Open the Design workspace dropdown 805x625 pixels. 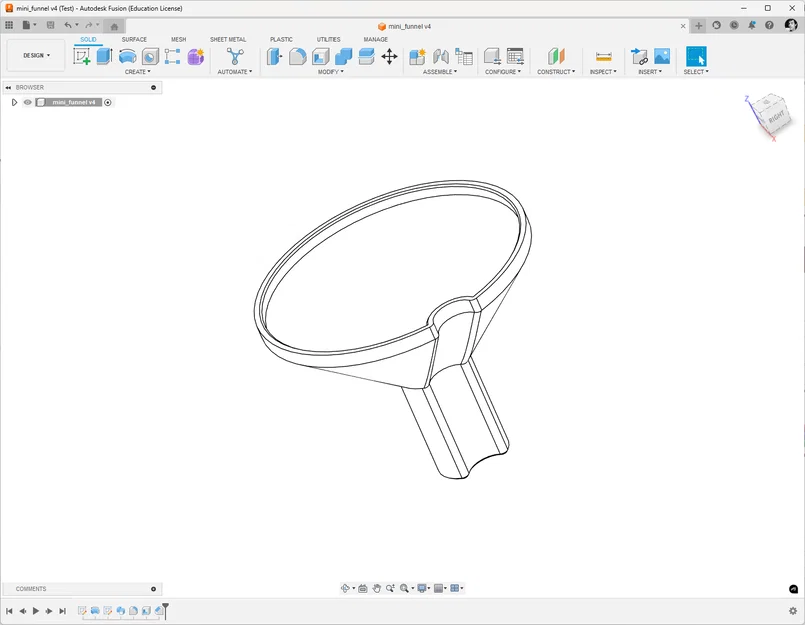(x=36, y=55)
